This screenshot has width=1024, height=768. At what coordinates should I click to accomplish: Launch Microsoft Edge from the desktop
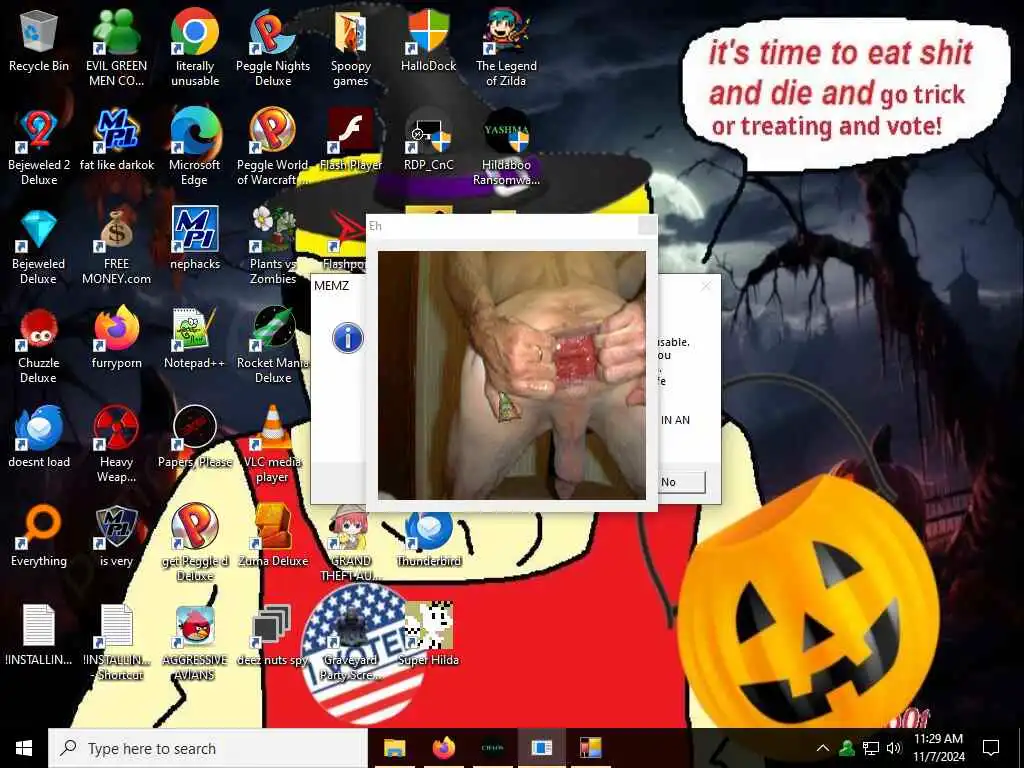coord(195,148)
